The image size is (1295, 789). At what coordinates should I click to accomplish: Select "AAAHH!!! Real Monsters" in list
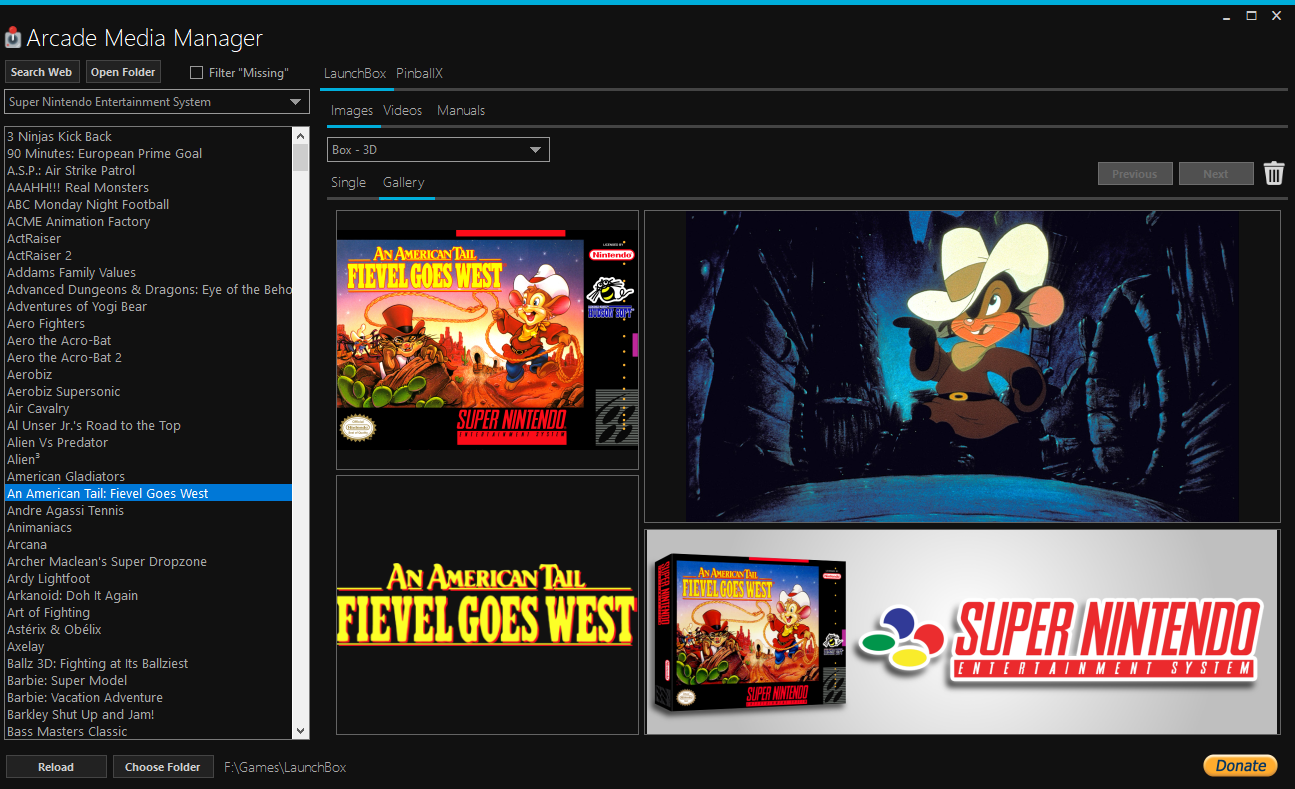[x=149, y=187]
